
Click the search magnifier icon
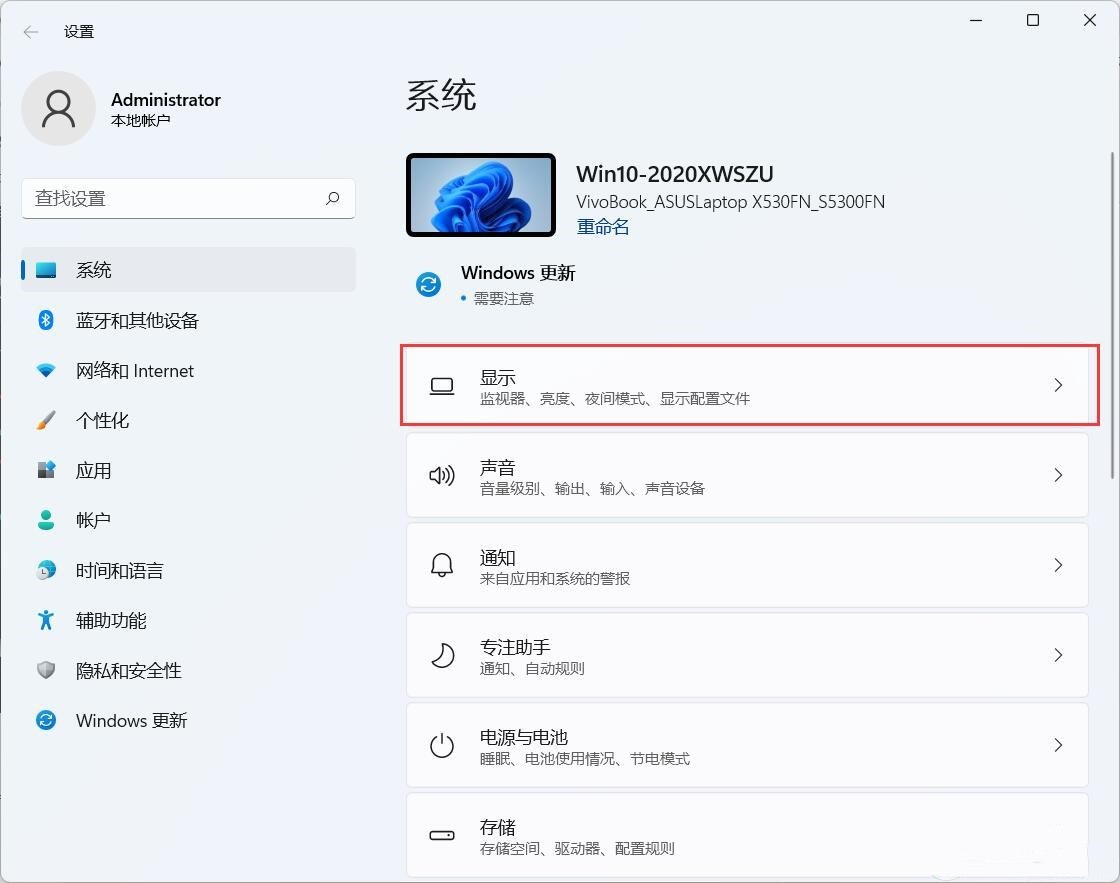point(332,198)
